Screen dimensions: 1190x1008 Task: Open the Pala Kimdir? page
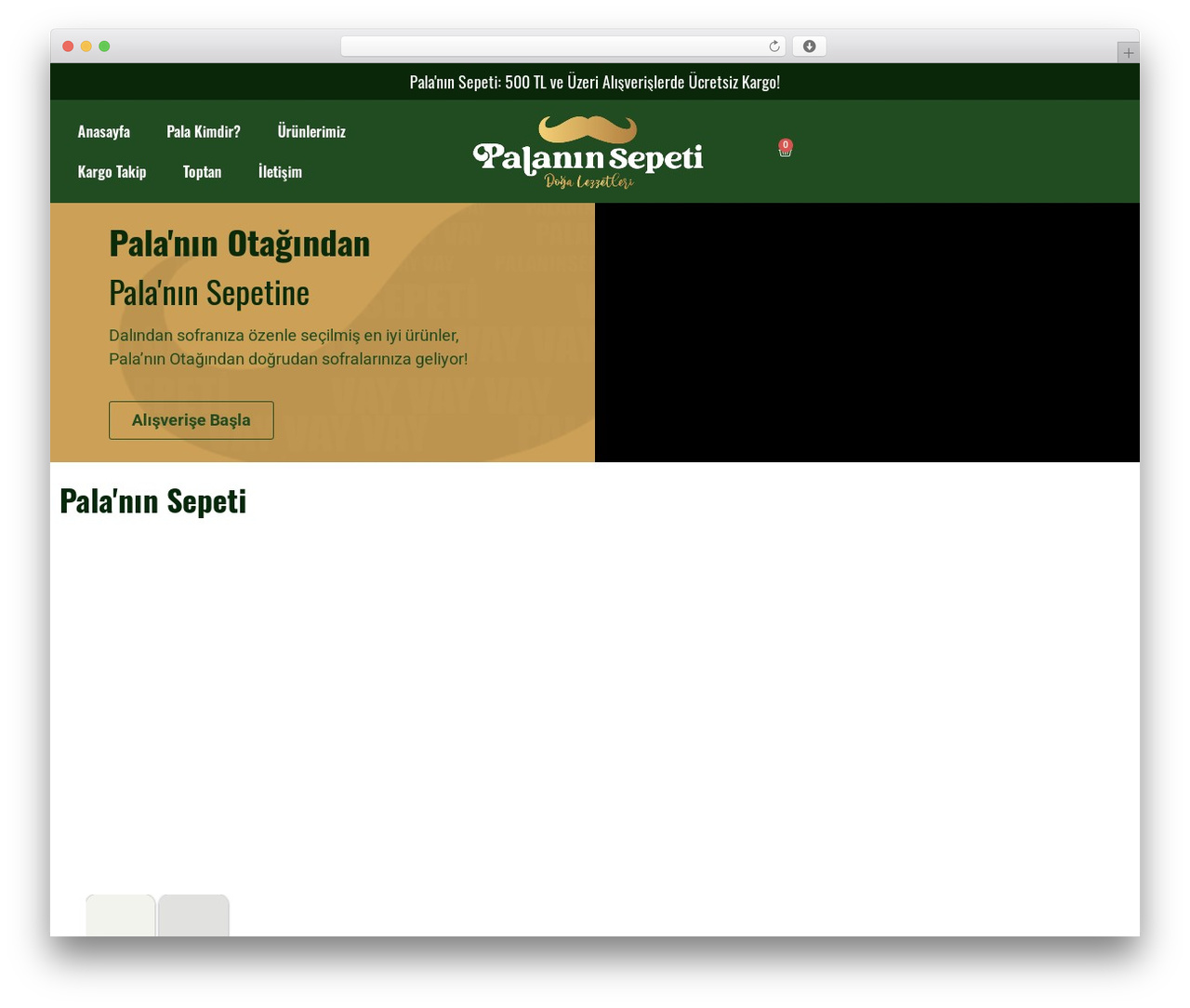[204, 132]
